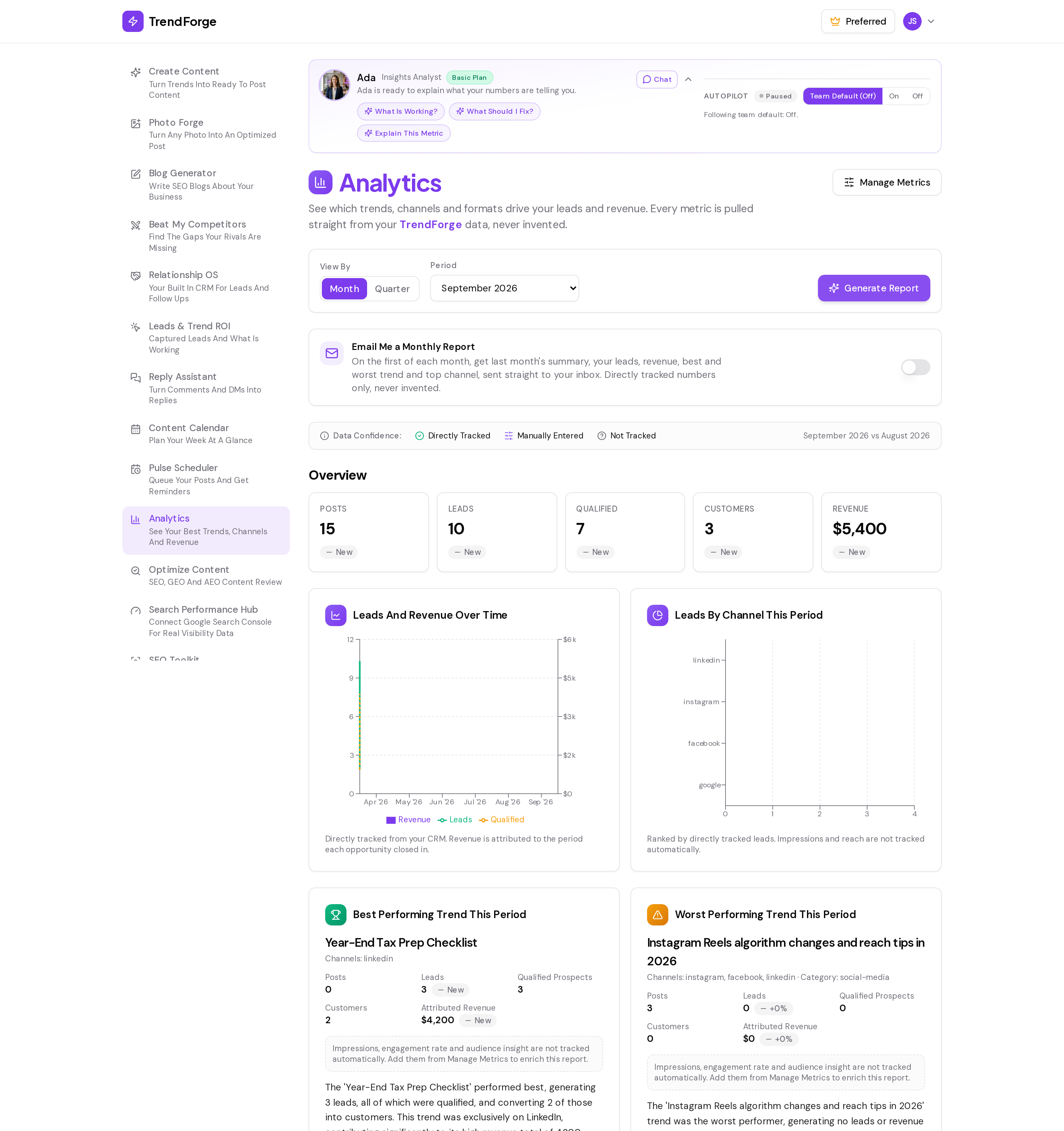Open the JS account menu chevron
Viewport: 1064px width, 1131px height.
(931, 22)
